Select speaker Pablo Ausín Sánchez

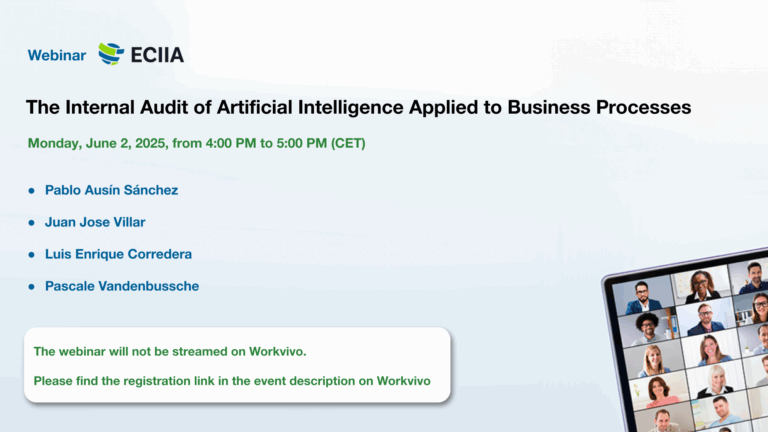tap(112, 190)
